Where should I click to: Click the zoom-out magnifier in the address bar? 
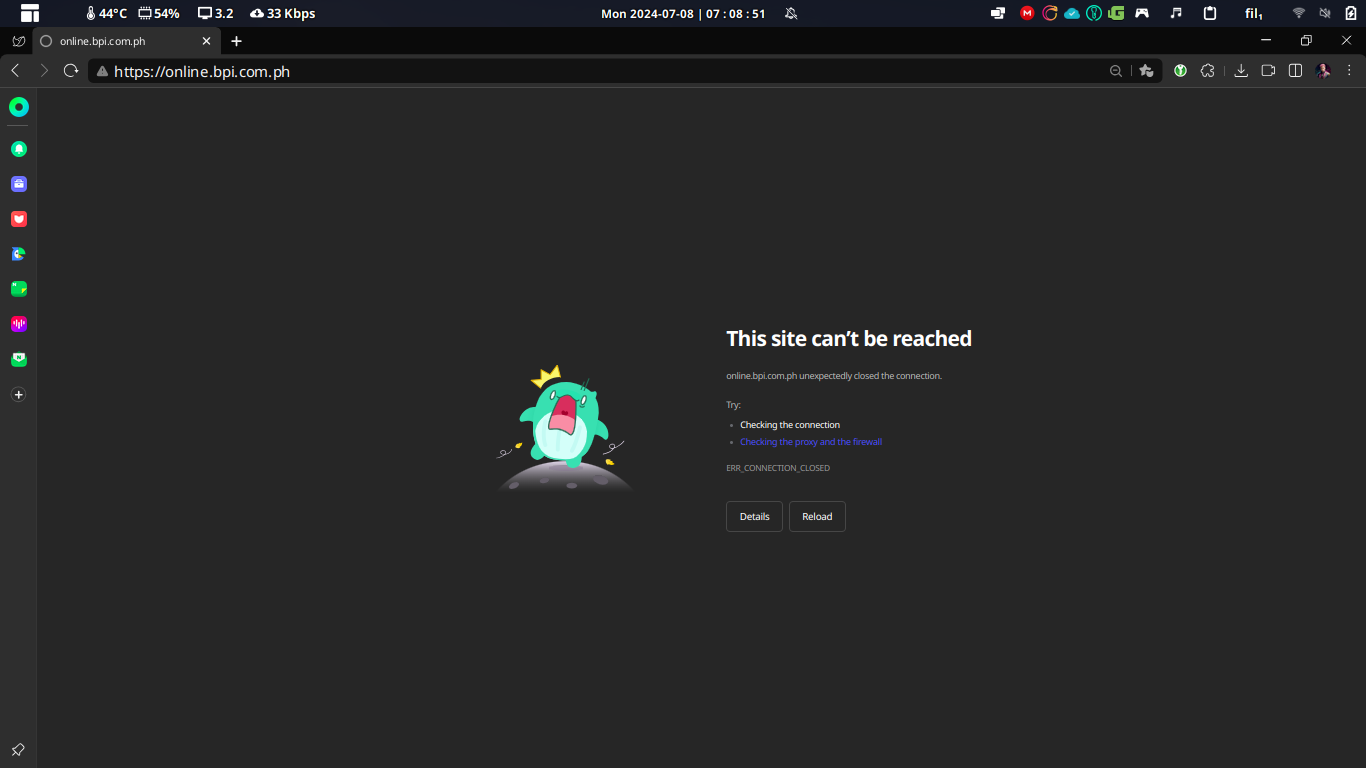pos(1116,71)
